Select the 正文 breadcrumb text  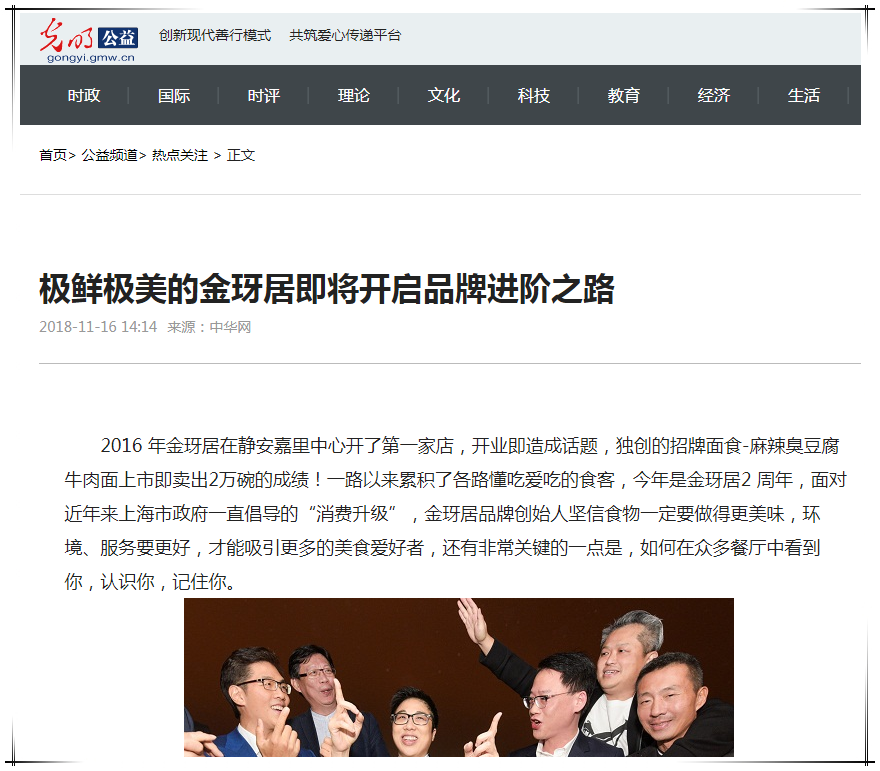pyautogui.click(x=241, y=155)
